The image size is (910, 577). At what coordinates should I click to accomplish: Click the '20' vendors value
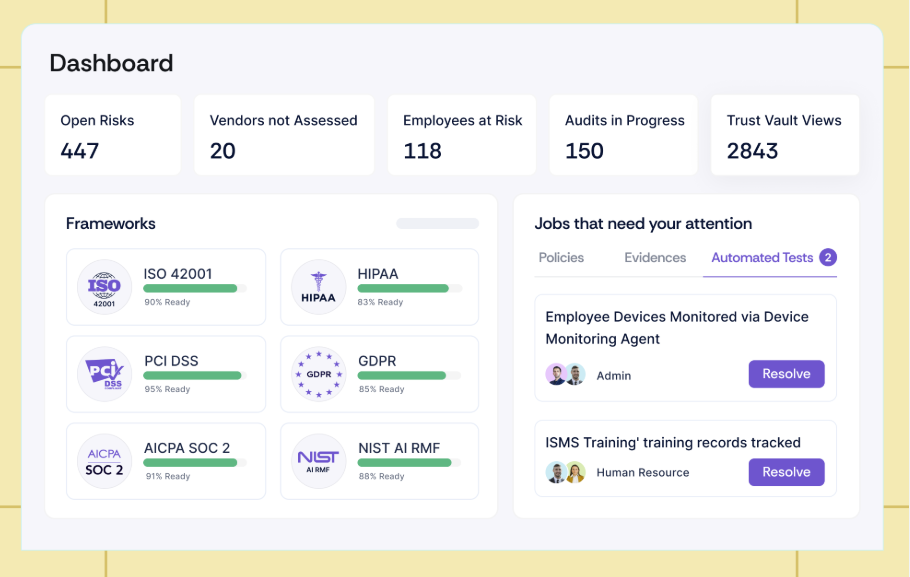(x=222, y=152)
